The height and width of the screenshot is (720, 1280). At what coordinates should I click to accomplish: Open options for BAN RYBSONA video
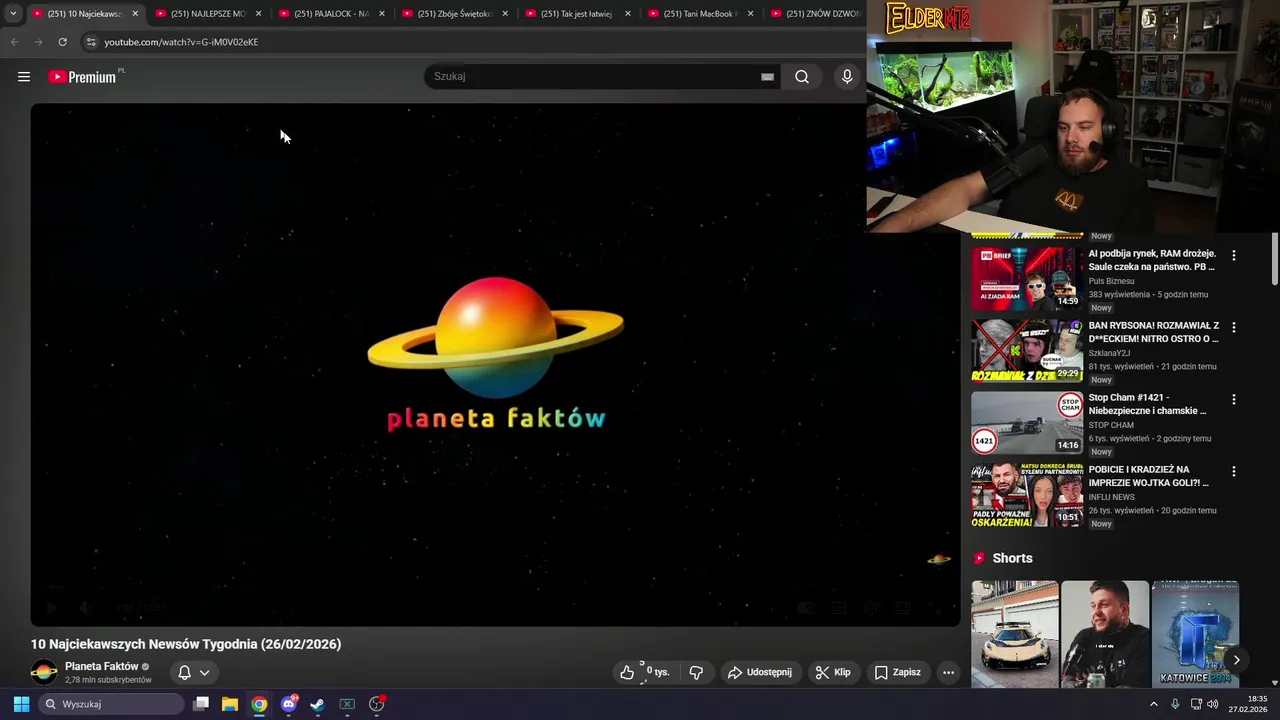point(1233,327)
